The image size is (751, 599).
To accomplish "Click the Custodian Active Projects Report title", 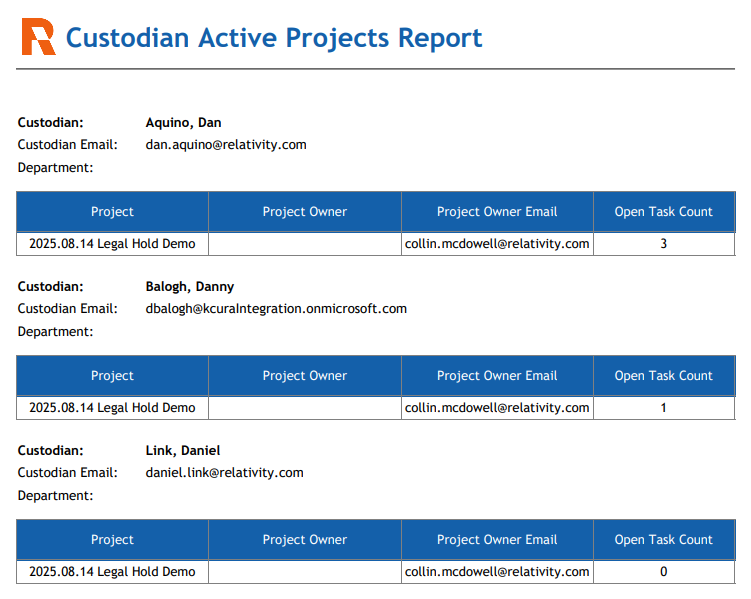I will (x=273, y=38).
